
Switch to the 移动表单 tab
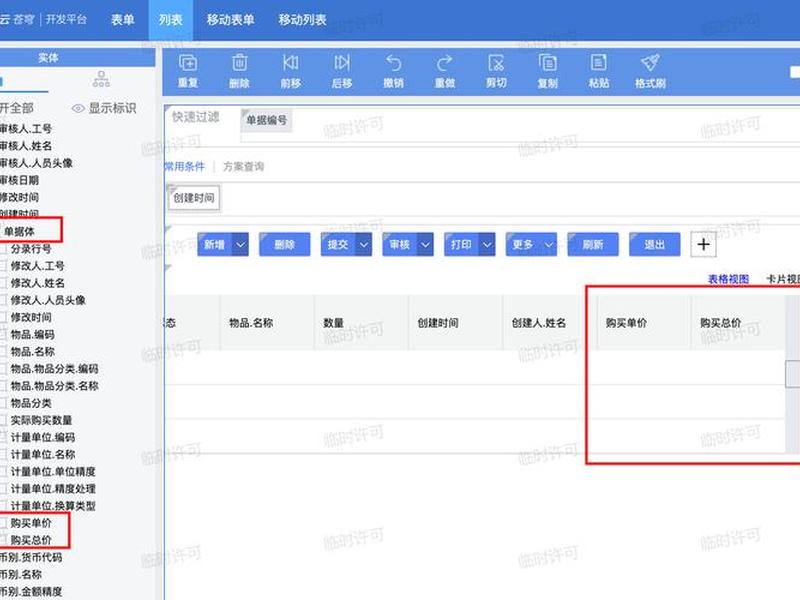point(230,20)
